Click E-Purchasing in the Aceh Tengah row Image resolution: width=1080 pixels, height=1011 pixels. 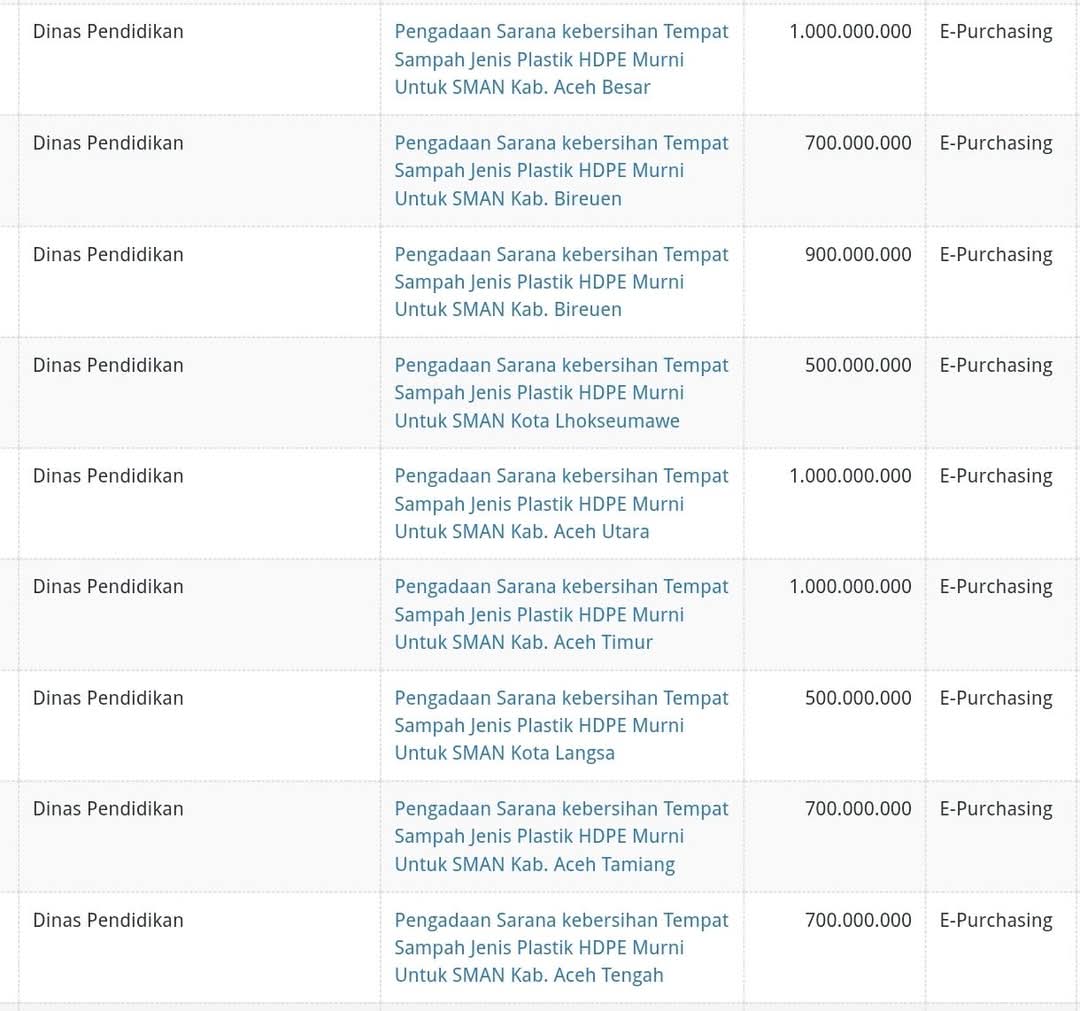click(996, 920)
